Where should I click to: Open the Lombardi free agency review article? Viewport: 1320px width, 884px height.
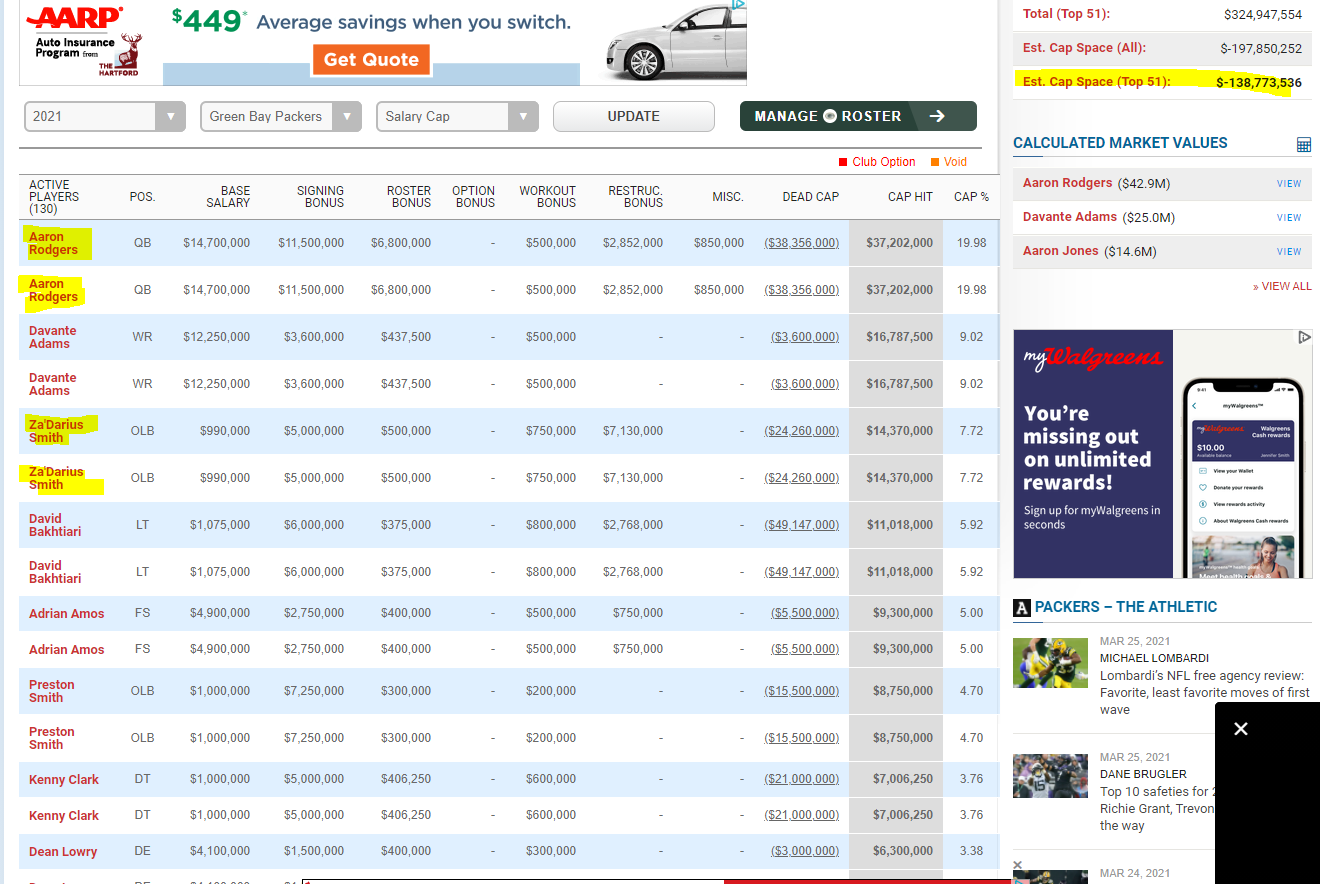pos(1204,693)
